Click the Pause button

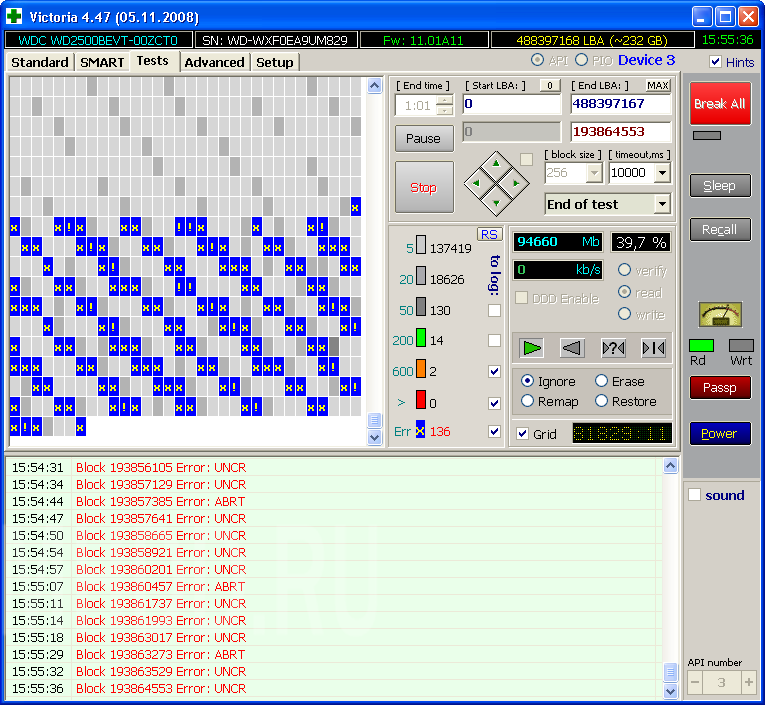[423, 138]
